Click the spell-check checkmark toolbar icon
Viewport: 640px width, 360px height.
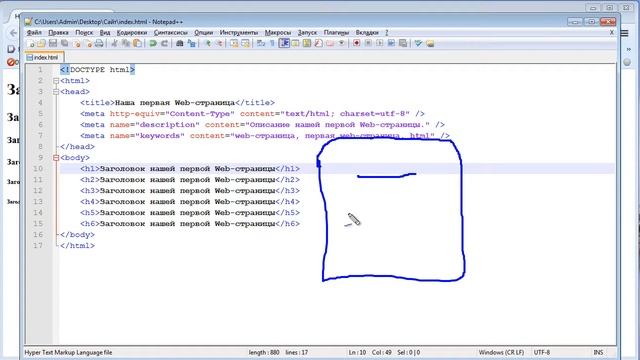point(419,43)
